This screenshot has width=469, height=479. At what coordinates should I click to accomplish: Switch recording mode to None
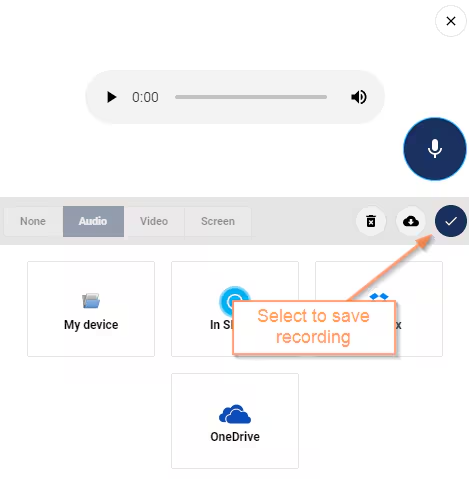pos(33,221)
